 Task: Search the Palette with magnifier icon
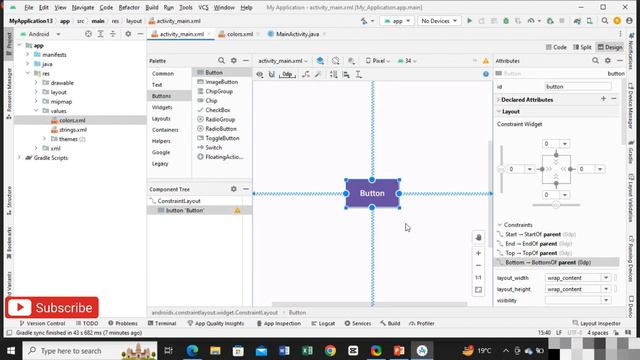click(x=221, y=60)
